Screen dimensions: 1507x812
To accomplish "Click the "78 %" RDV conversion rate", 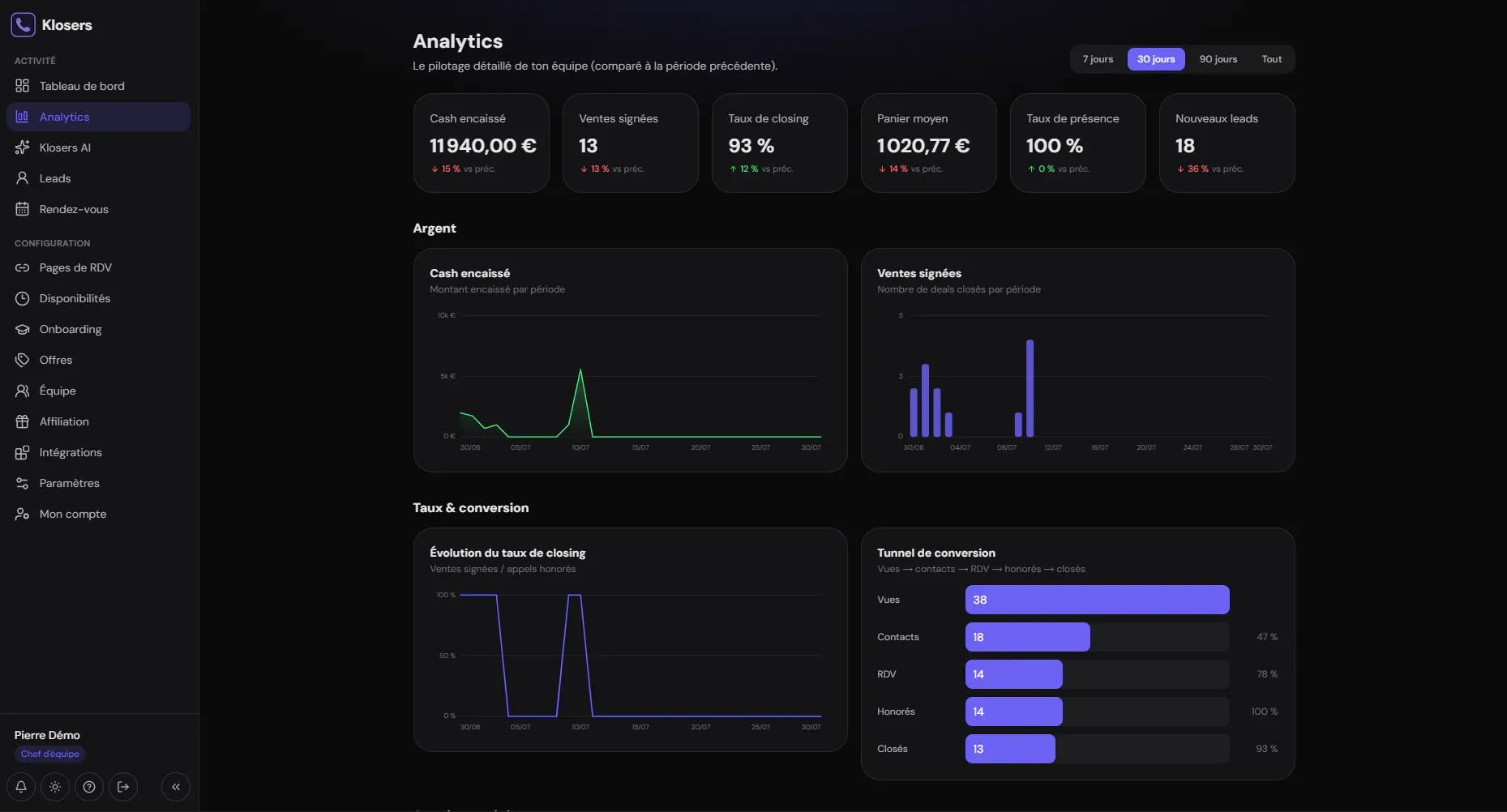I will tap(1267, 674).
